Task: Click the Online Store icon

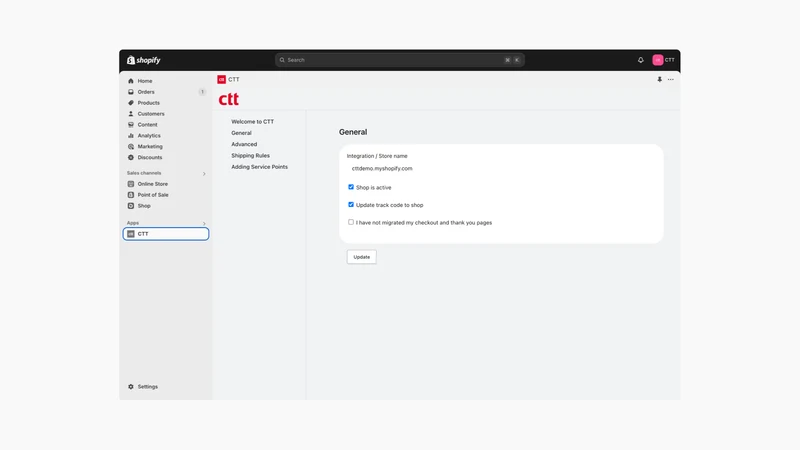Action: click(x=131, y=184)
